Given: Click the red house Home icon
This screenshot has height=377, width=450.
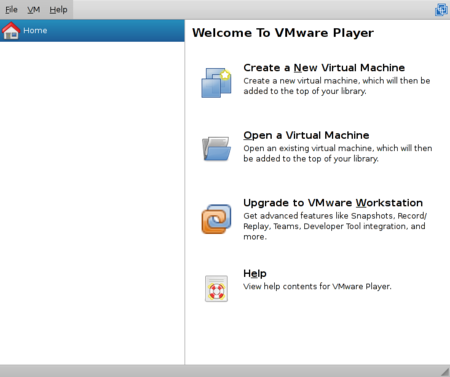Looking at the screenshot, I should click(x=11, y=30).
